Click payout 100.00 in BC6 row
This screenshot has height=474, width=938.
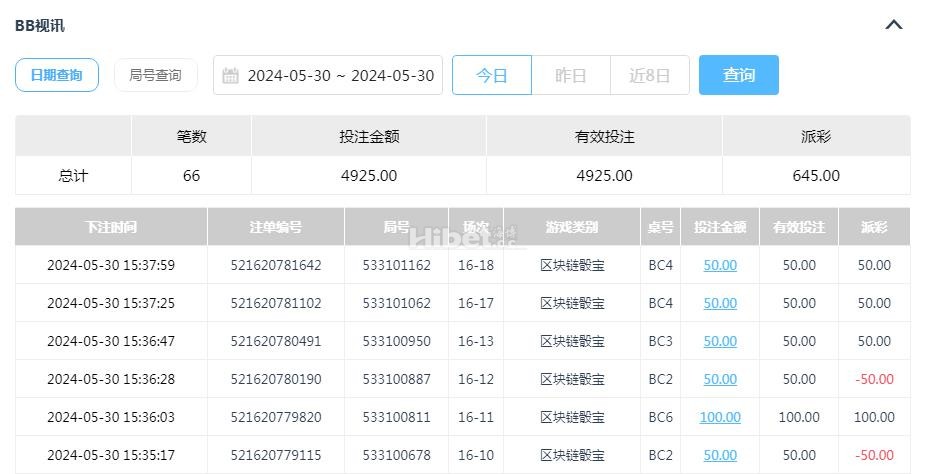(874, 417)
